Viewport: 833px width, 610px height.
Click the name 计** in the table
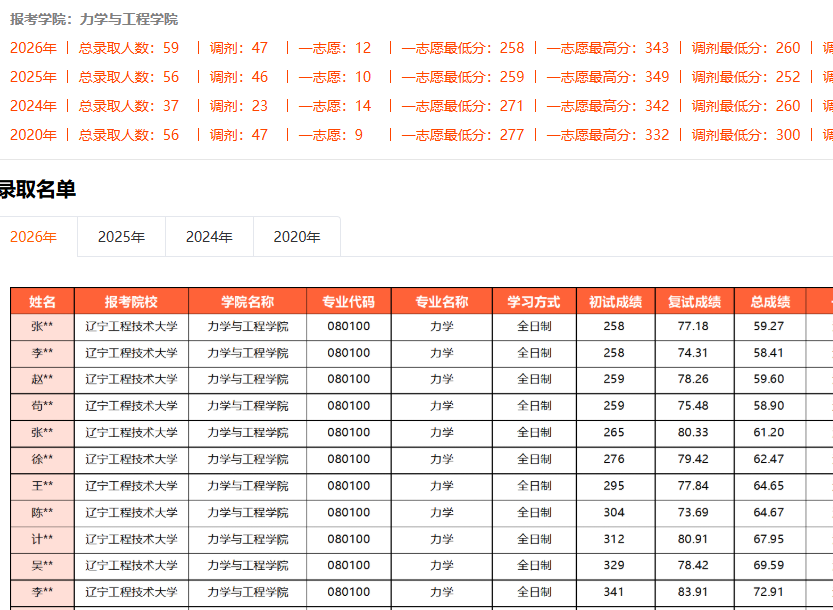click(42, 539)
